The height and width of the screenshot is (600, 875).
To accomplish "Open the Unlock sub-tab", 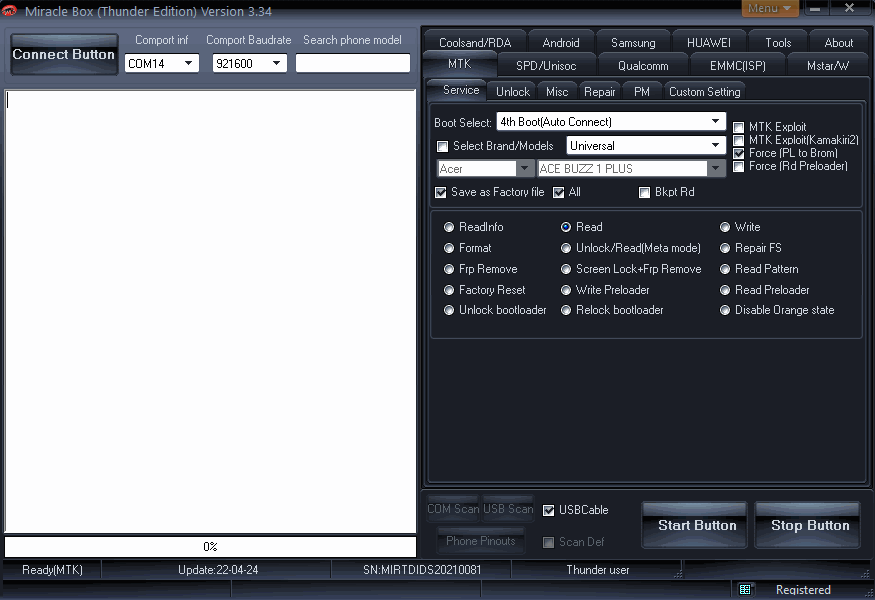I will tap(512, 92).
